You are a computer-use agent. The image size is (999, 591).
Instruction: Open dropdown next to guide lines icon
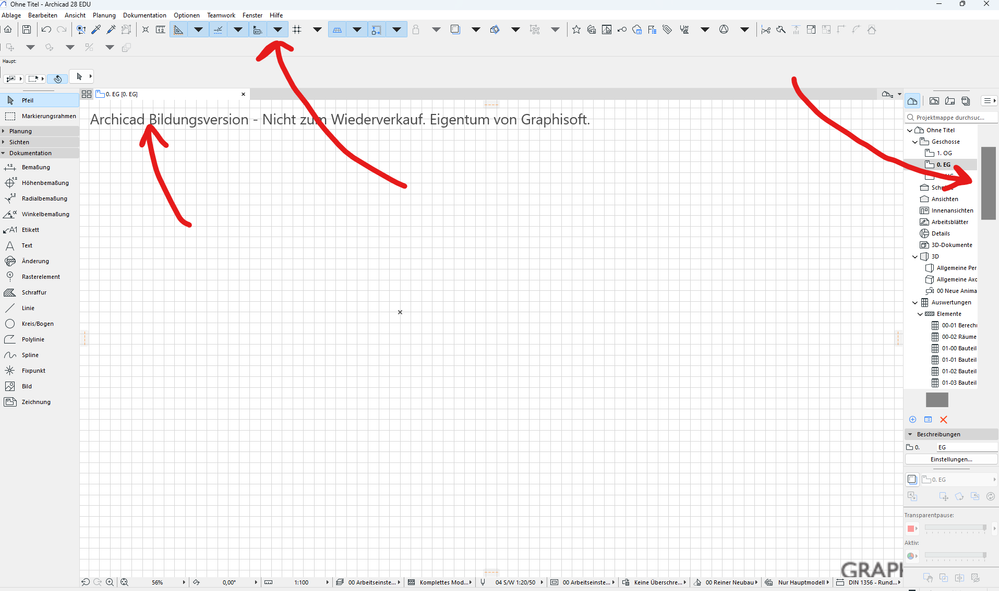tap(198, 29)
